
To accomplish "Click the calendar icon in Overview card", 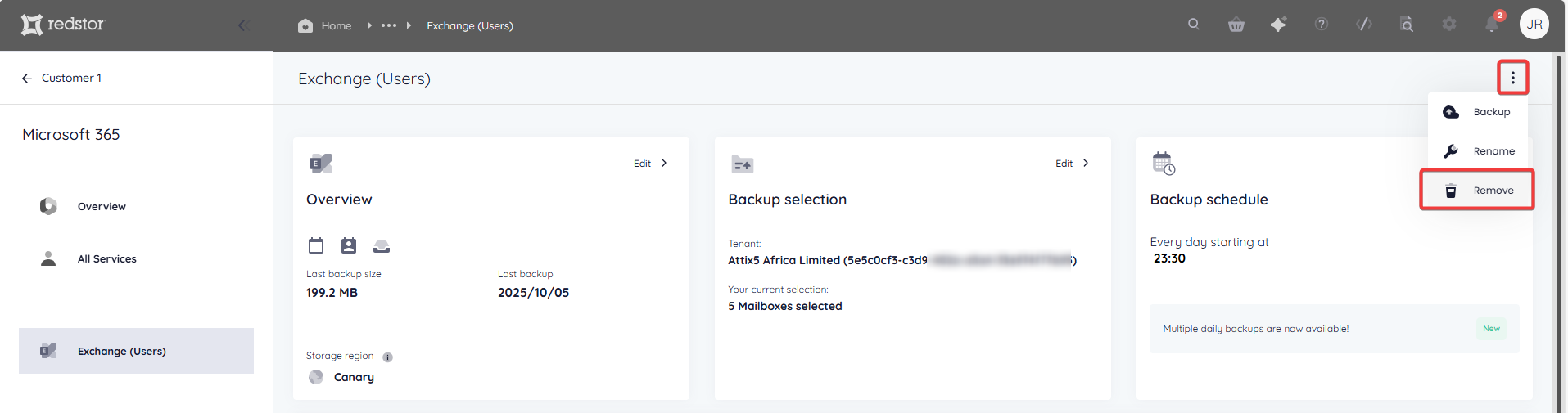I will point(316,245).
